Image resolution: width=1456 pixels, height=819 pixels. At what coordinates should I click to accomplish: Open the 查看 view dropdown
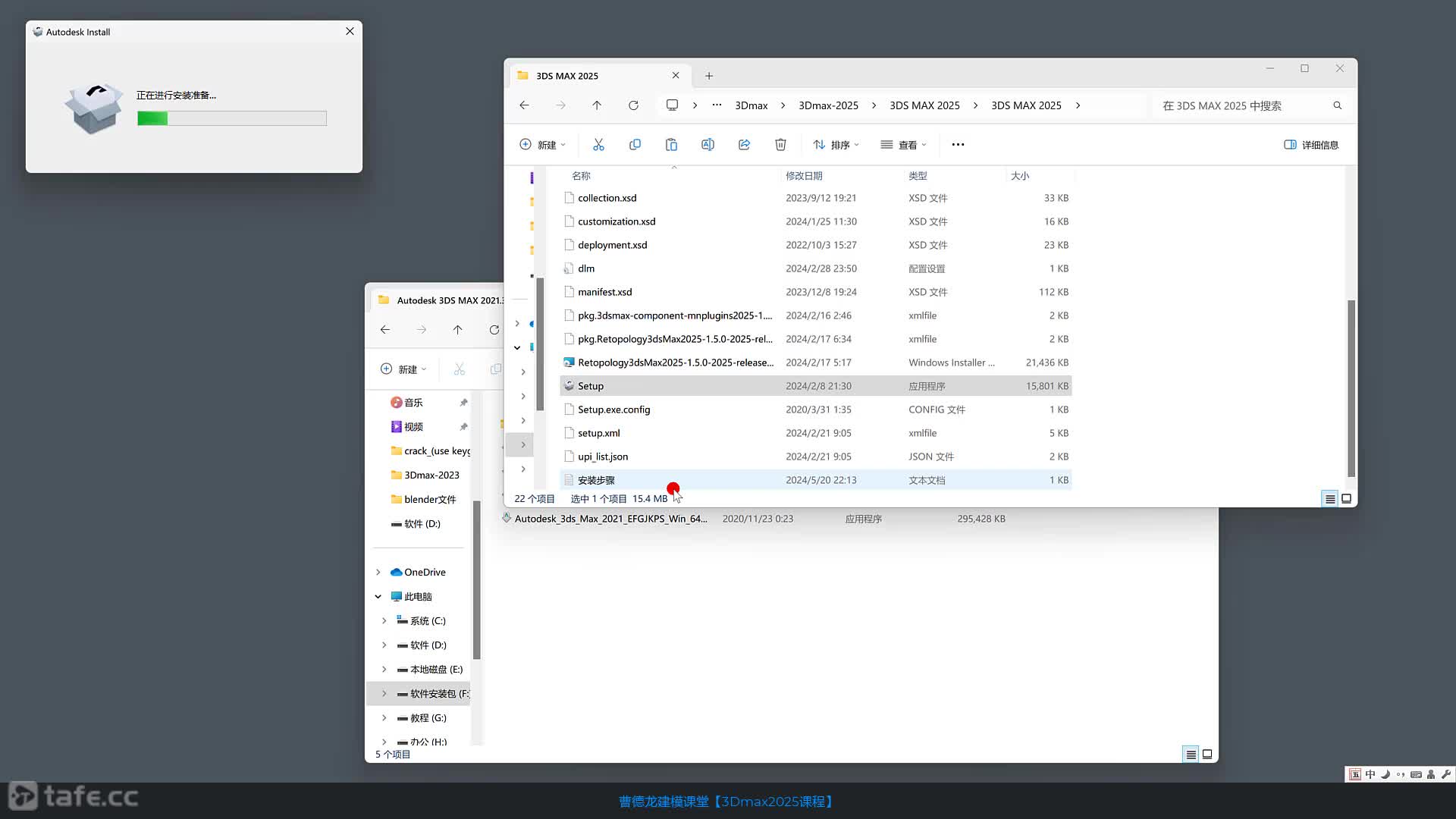click(x=903, y=144)
